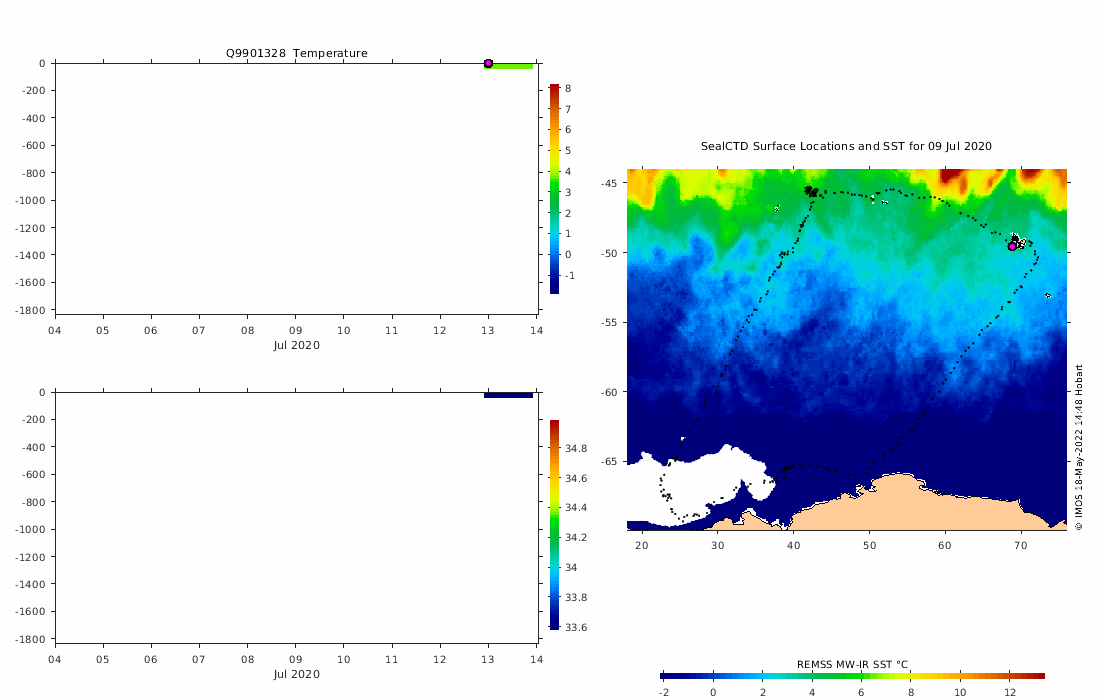Image resolution: width=1100 pixels, height=700 pixels.
Task: Click 'Jul 2020' under the temperature plot
Action: tap(297, 345)
